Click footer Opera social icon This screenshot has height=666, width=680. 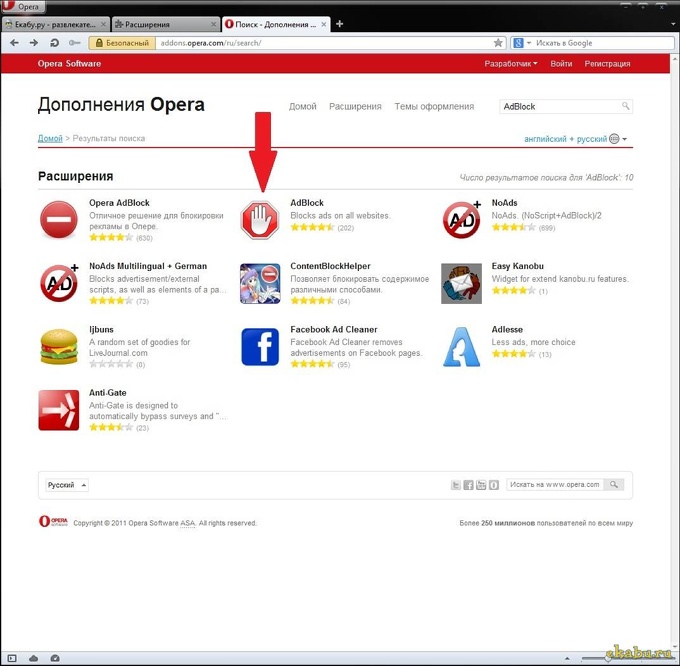point(494,485)
